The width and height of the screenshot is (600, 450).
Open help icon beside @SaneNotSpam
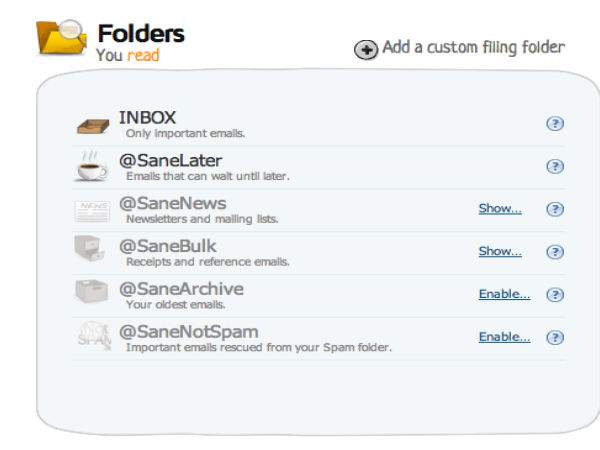pos(555,337)
